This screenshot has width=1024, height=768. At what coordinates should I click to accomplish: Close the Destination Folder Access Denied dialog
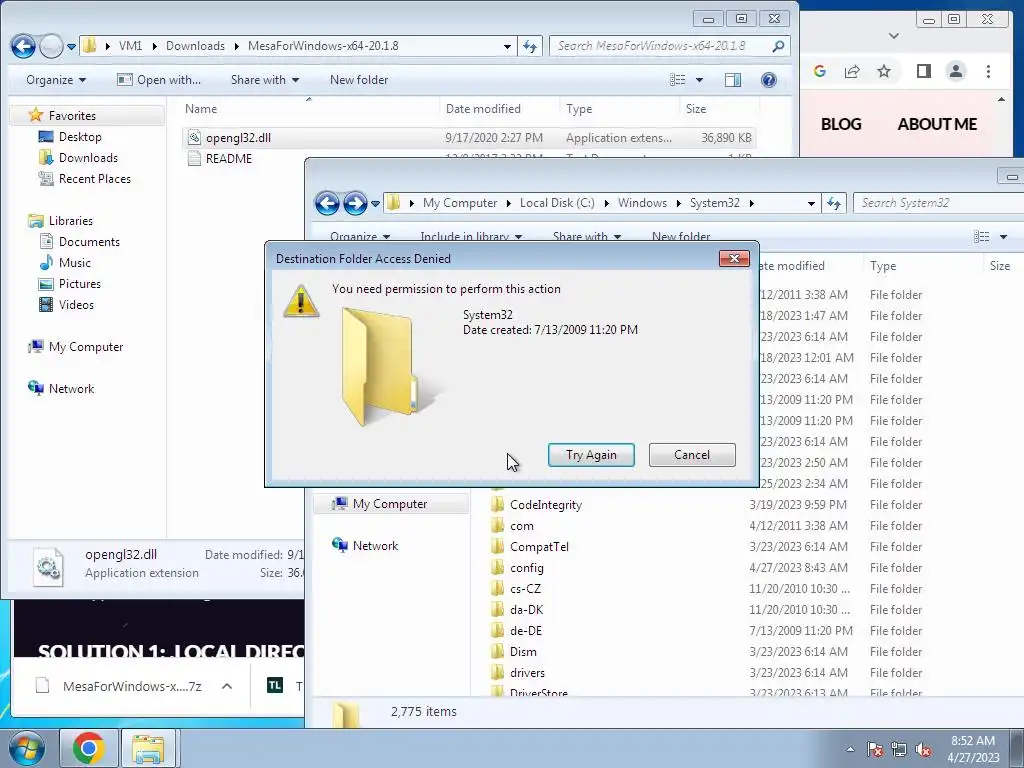coord(734,259)
